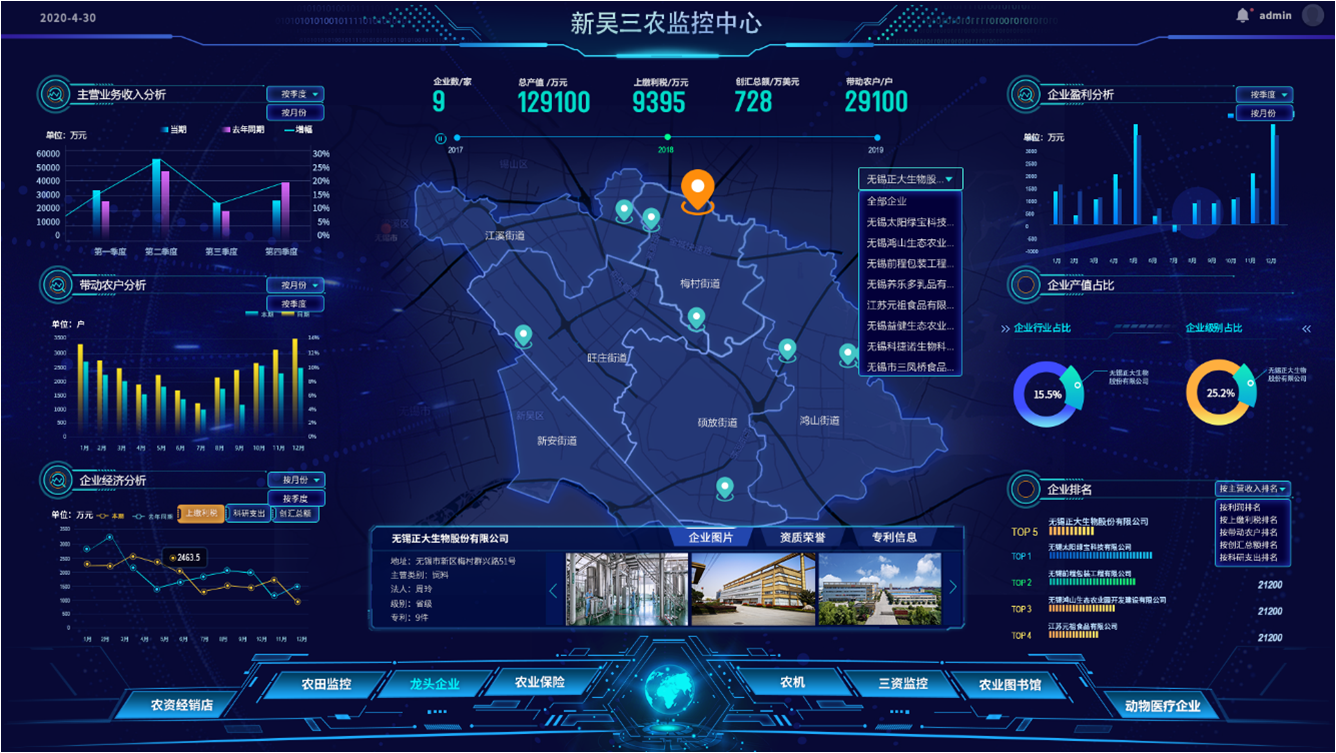
Task: Click the 主营业务收入分析 panel icon
Action: coord(53,94)
